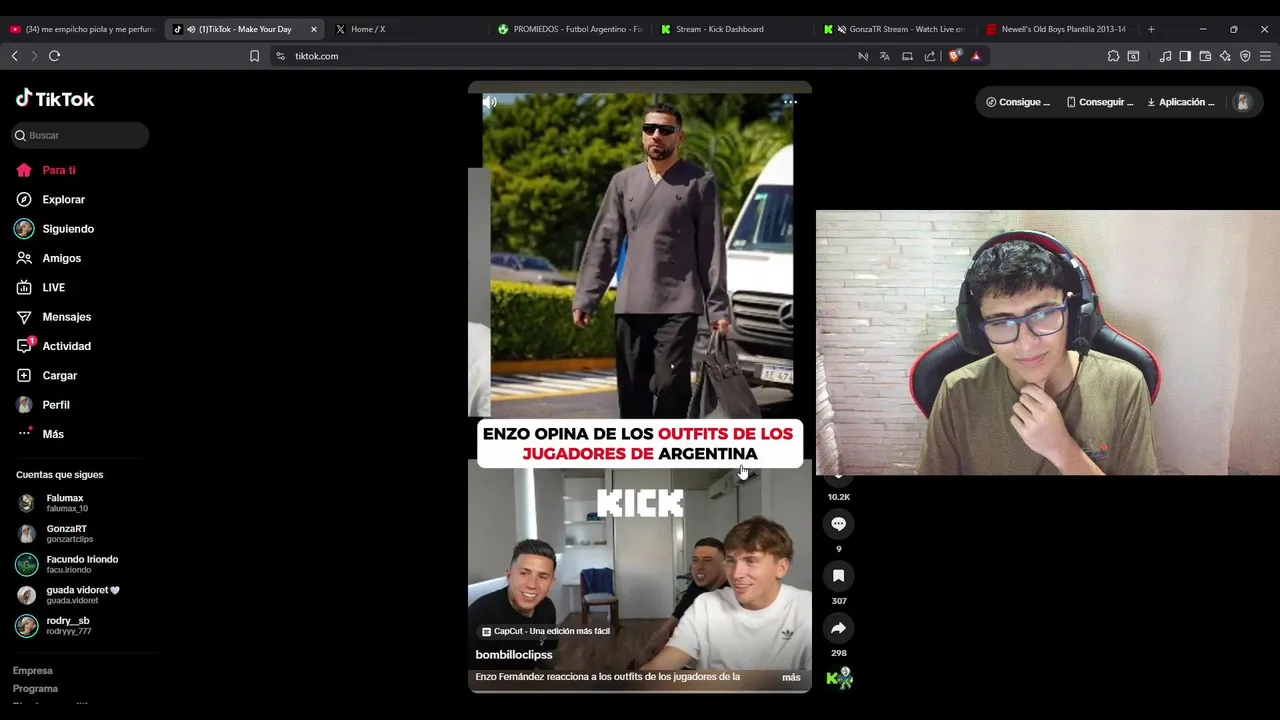Click the CapCut edición más fácil label

click(546, 631)
